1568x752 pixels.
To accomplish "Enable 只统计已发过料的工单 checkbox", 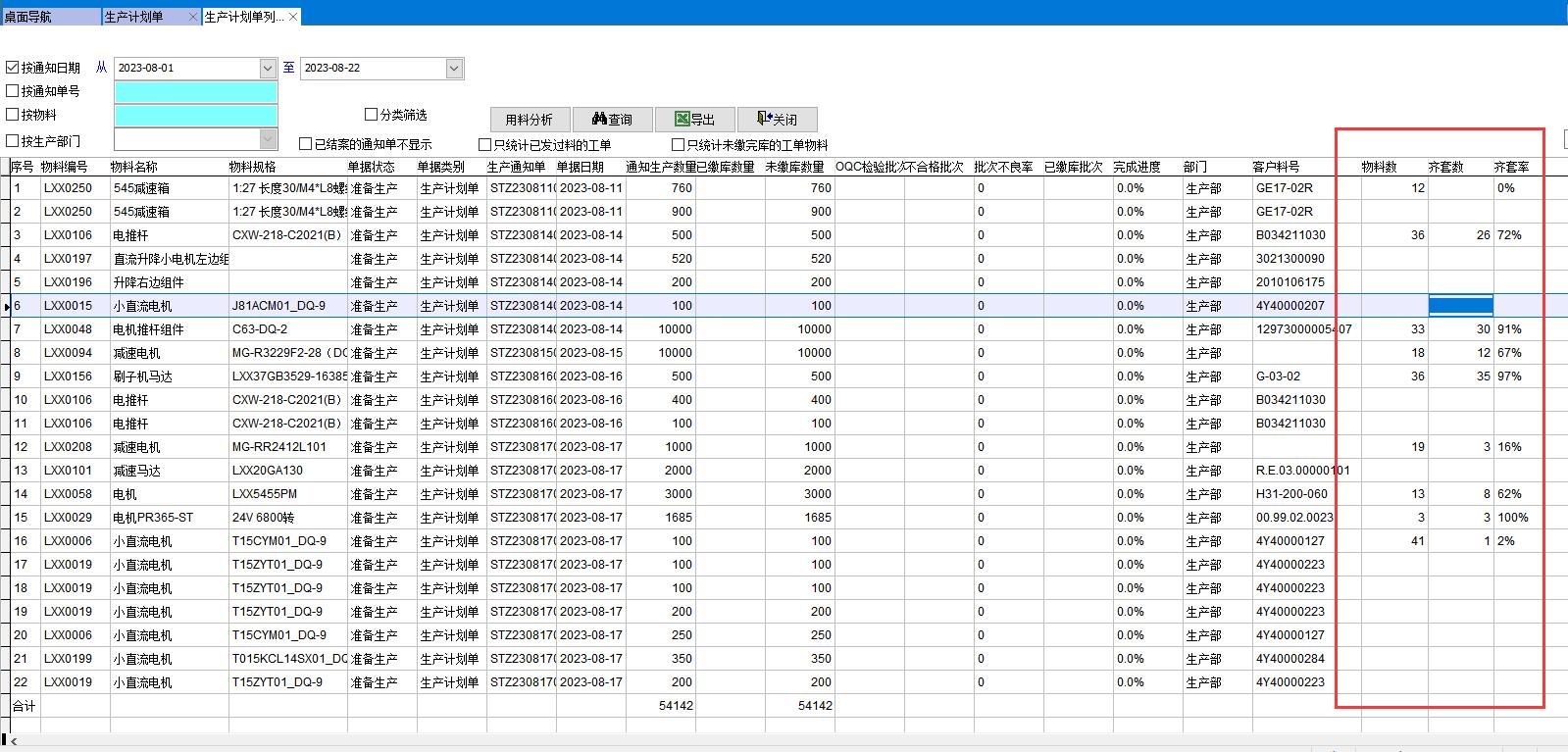I will tap(484, 145).
